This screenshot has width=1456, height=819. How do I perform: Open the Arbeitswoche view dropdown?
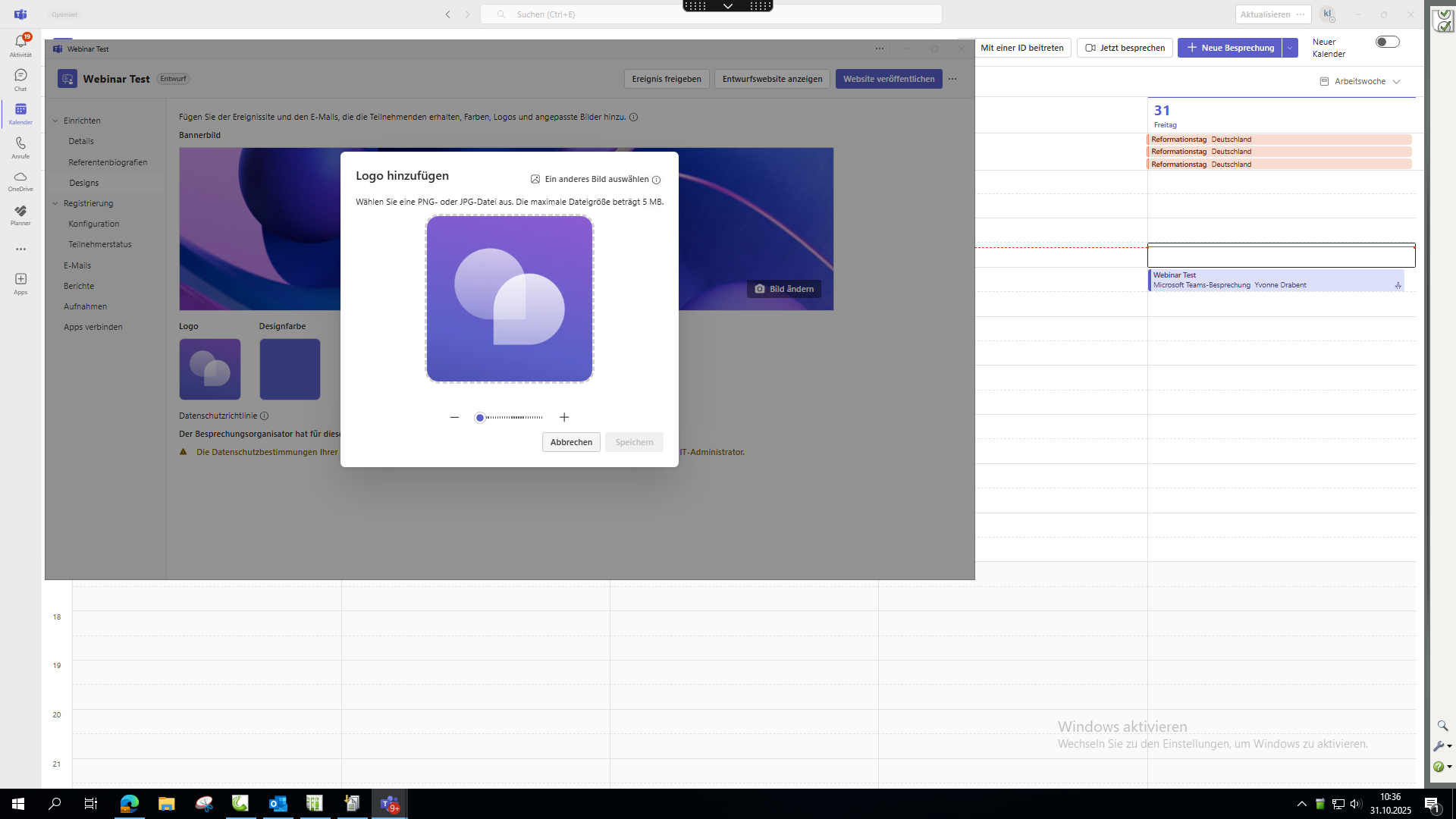[1360, 81]
